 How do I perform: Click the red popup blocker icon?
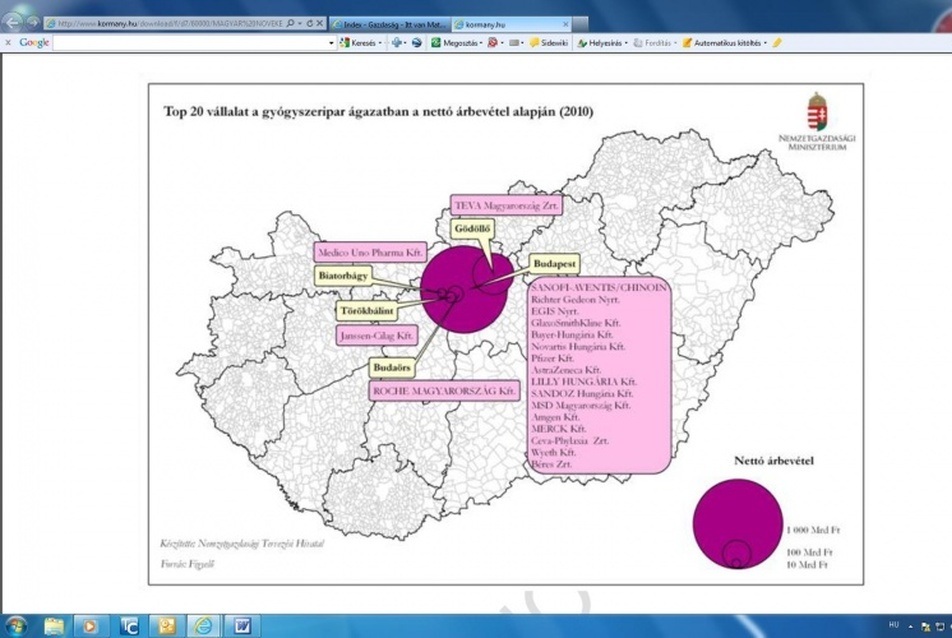(492, 42)
